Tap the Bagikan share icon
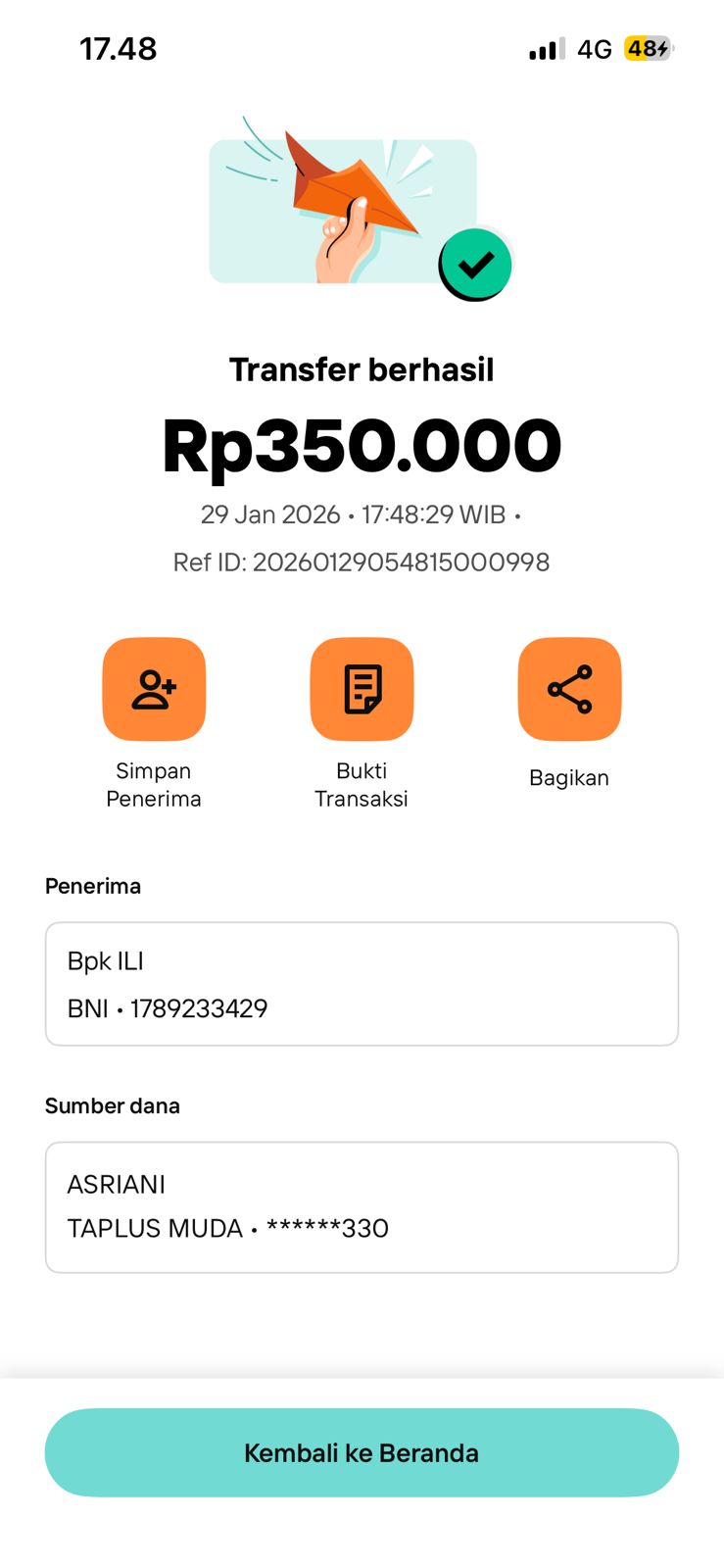Image resolution: width=724 pixels, height=1568 pixels. pos(569,689)
